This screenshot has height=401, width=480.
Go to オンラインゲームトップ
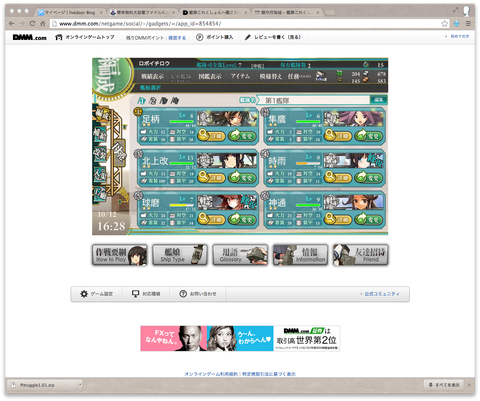pyautogui.click(x=85, y=37)
